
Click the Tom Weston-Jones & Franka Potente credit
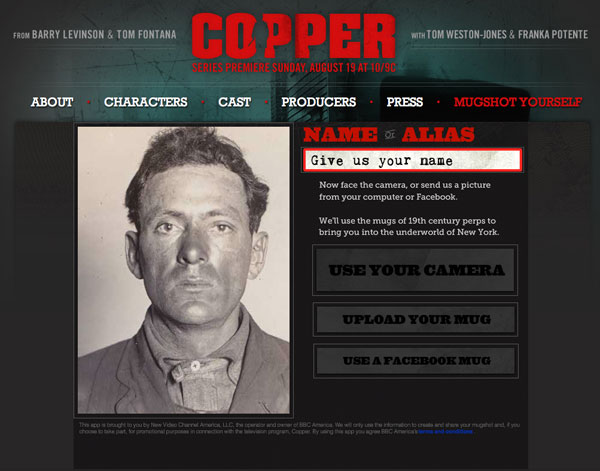click(x=499, y=35)
